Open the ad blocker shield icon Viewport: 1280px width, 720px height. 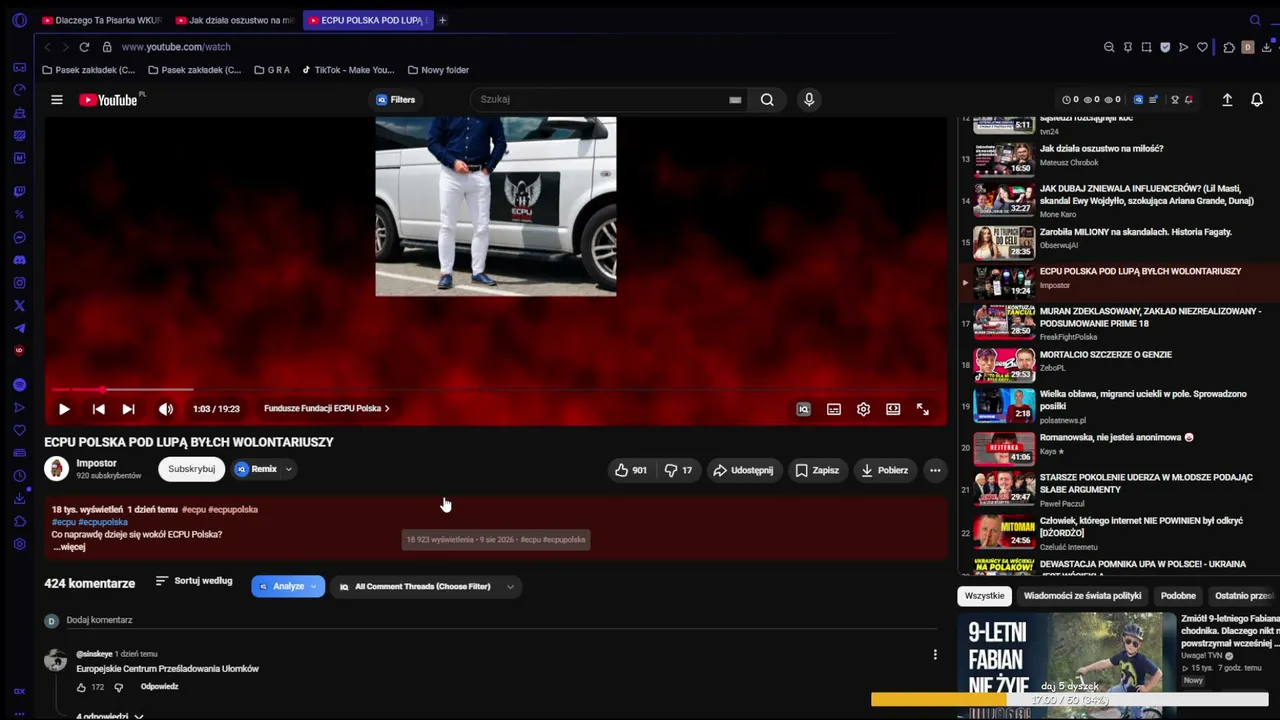point(1165,47)
